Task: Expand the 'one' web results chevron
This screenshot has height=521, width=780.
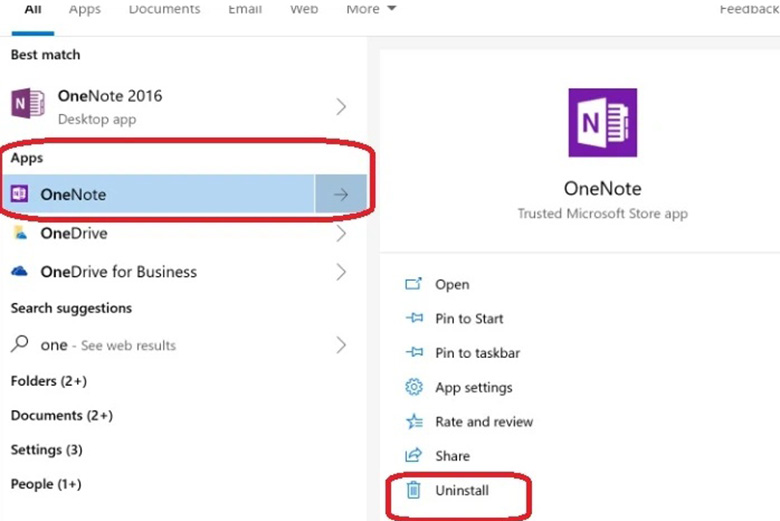Action: coord(341,344)
